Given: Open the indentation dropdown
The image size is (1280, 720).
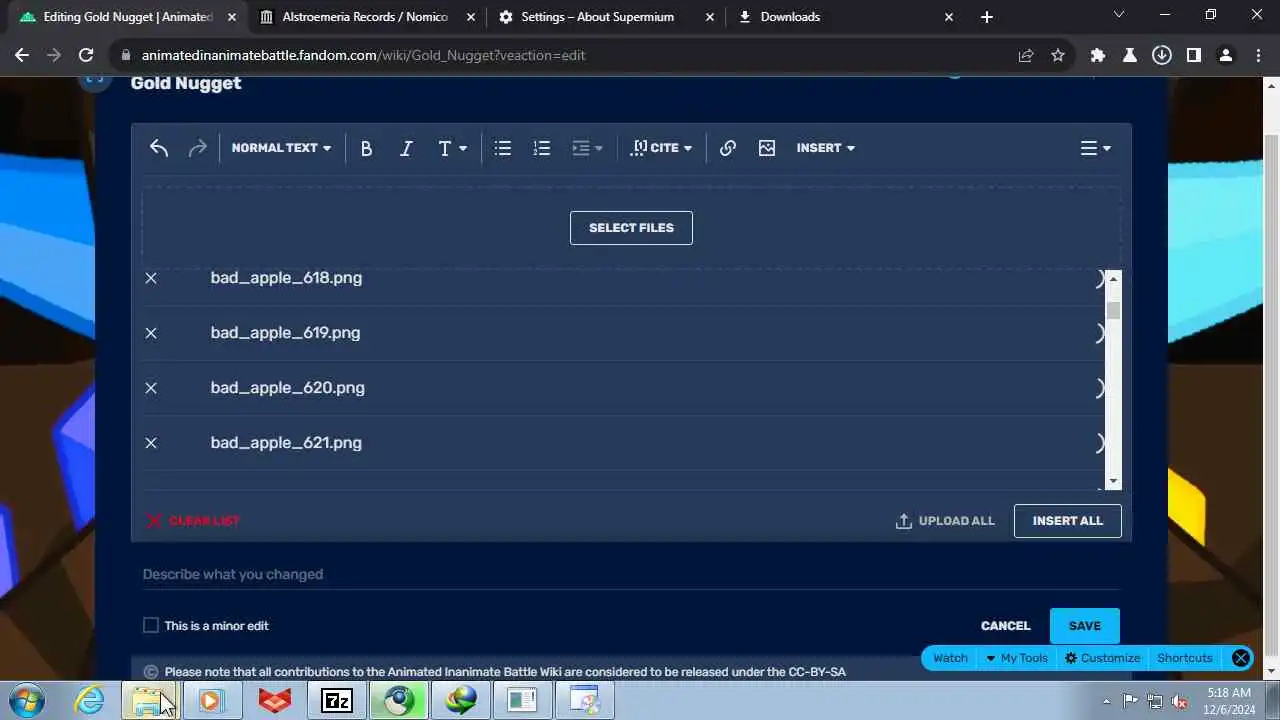Looking at the screenshot, I should (587, 148).
